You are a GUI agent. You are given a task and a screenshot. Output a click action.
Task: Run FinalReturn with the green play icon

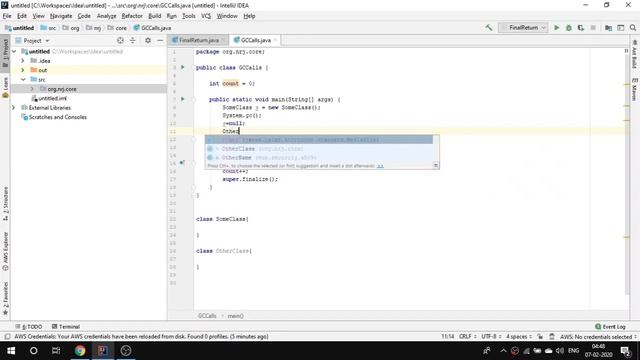556,28
